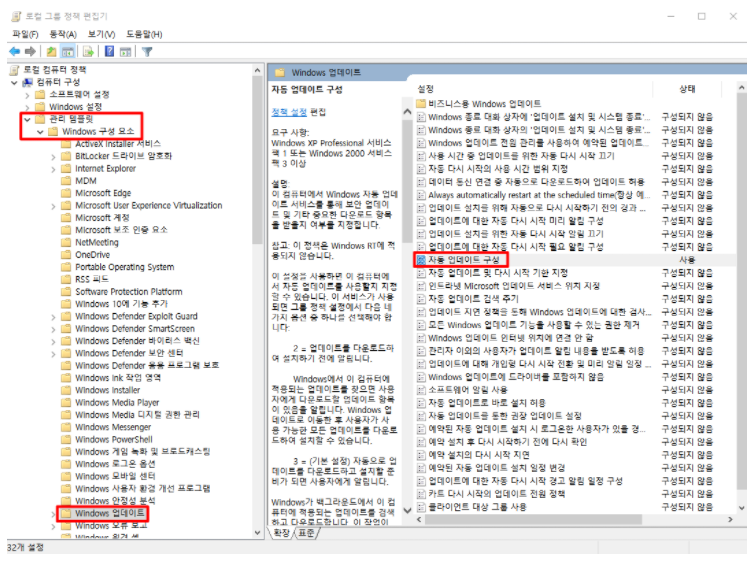Click the folder icon next to MDM
755x566 pixels.
pos(66,181)
